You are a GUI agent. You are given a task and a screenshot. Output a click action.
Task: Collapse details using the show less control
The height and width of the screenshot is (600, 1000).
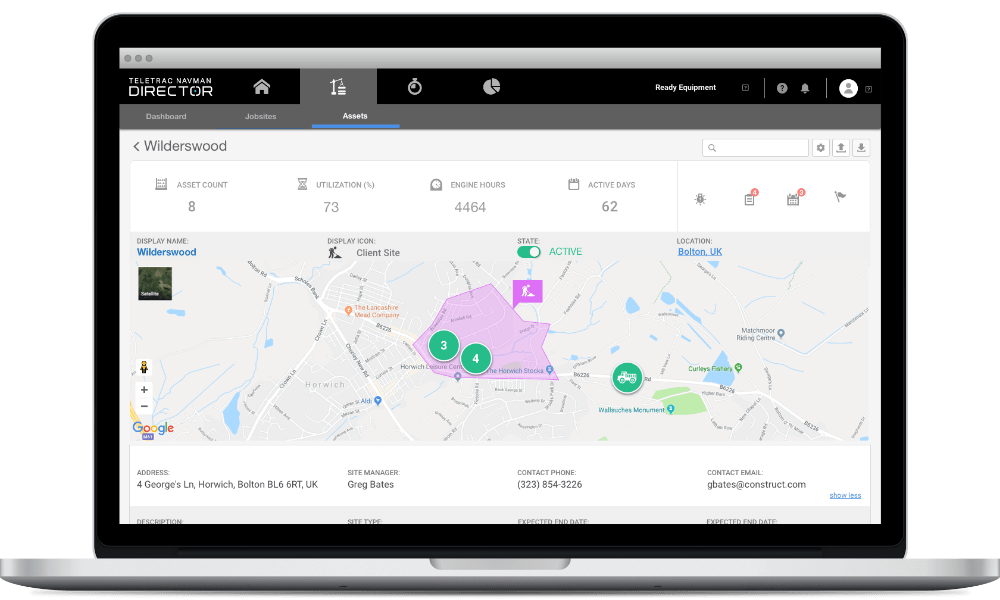(x=845, y=495)
